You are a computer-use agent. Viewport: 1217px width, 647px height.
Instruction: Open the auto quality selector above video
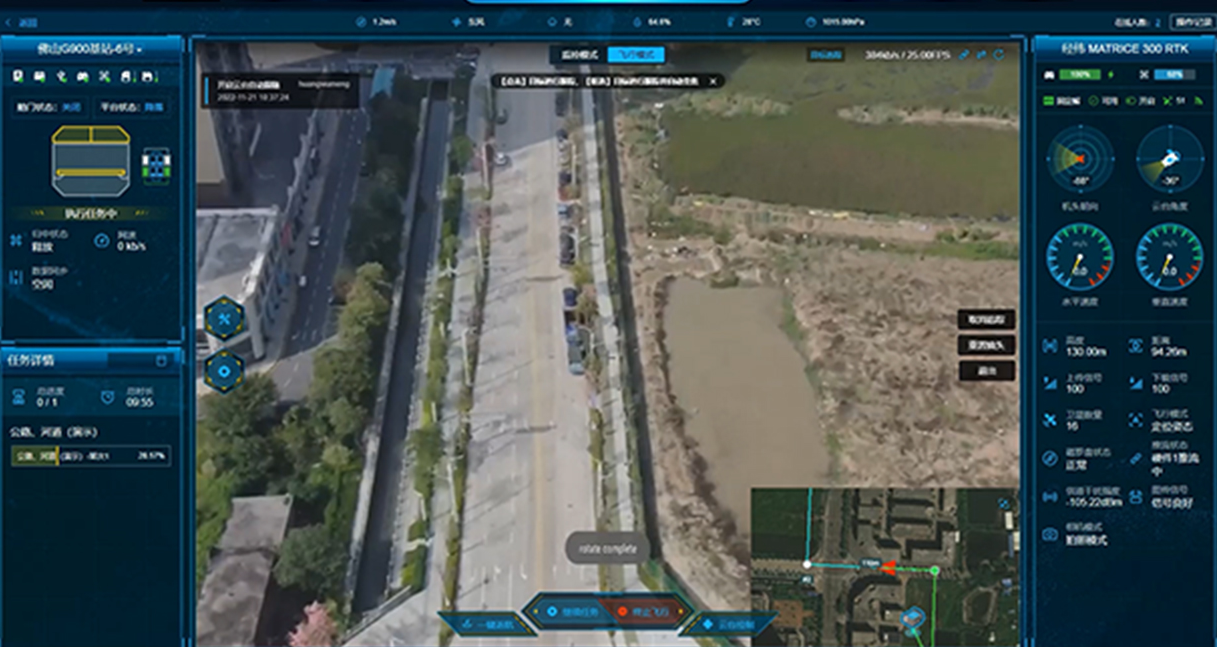pyautogui.click(x=825, y=55)
